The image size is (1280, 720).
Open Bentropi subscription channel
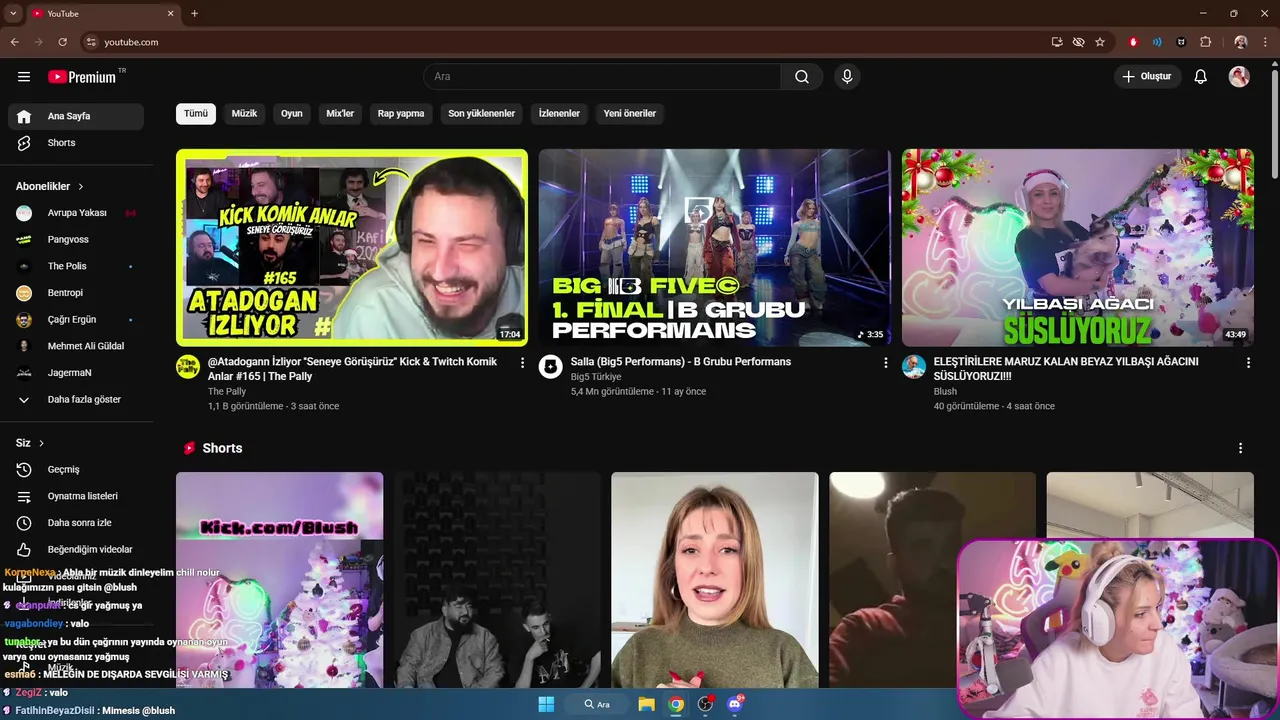(x=76, y=293)
